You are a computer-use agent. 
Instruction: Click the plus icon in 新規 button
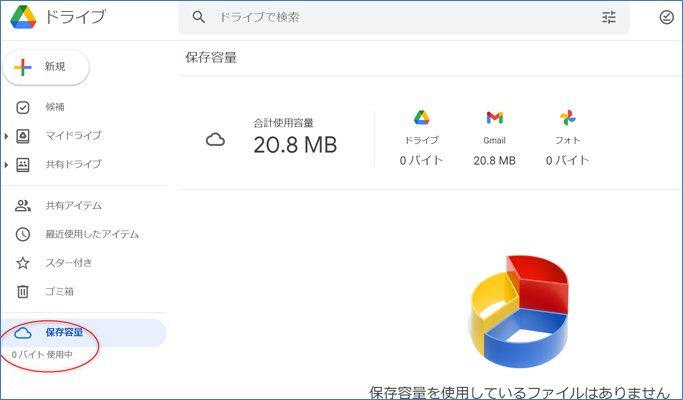pos(23,67)
